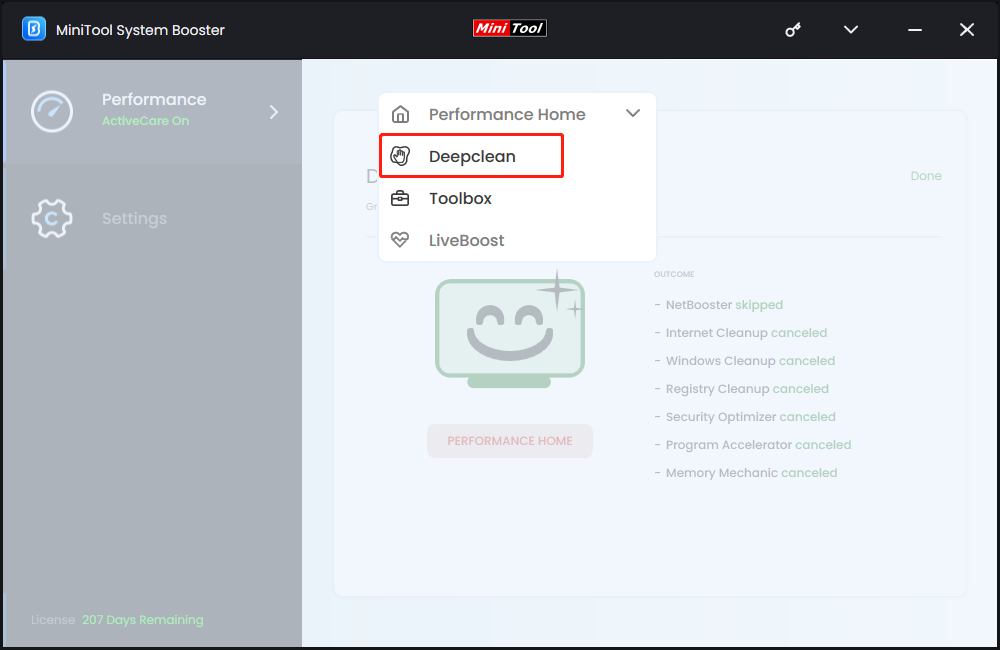Click the 207 Days Remaining license text
Screen dimensions: 1000x650
(142, 620)
